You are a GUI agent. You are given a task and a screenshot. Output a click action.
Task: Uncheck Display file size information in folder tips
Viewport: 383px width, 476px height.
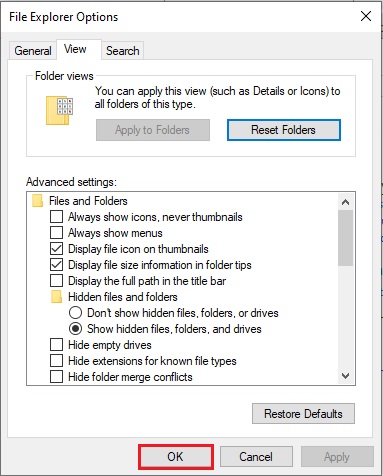56,265
